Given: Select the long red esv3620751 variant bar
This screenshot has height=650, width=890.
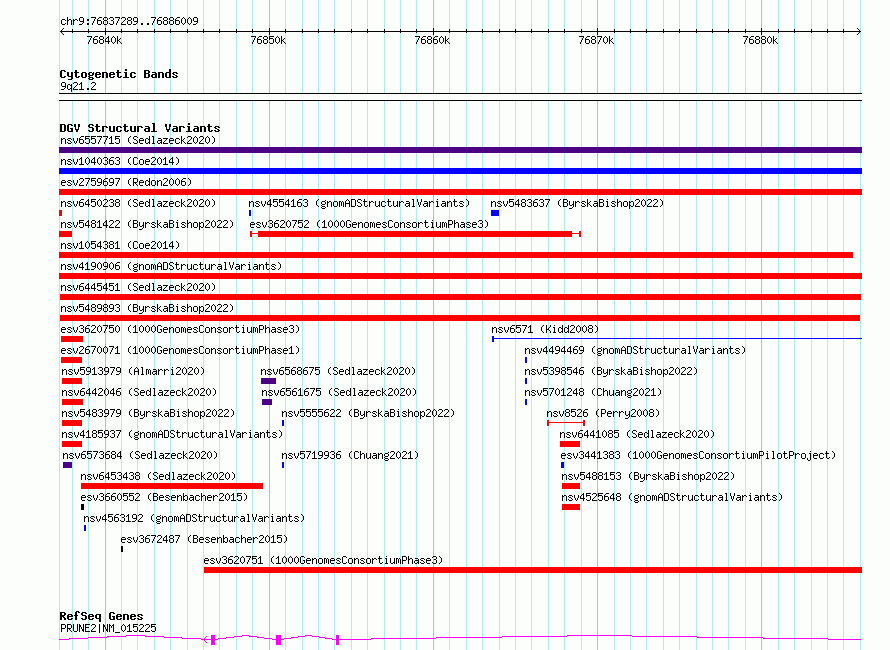Looking at the screenshot, I should point(533,570).
